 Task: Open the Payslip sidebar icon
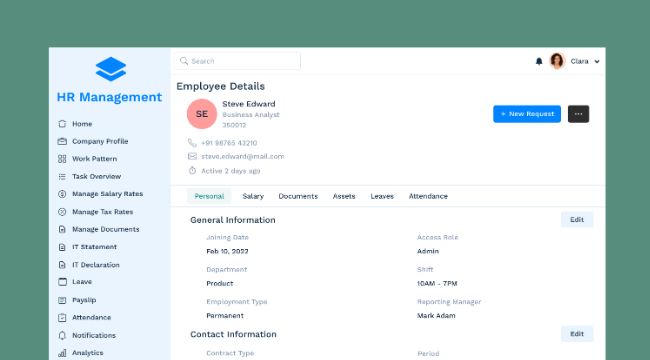[62, 300]
